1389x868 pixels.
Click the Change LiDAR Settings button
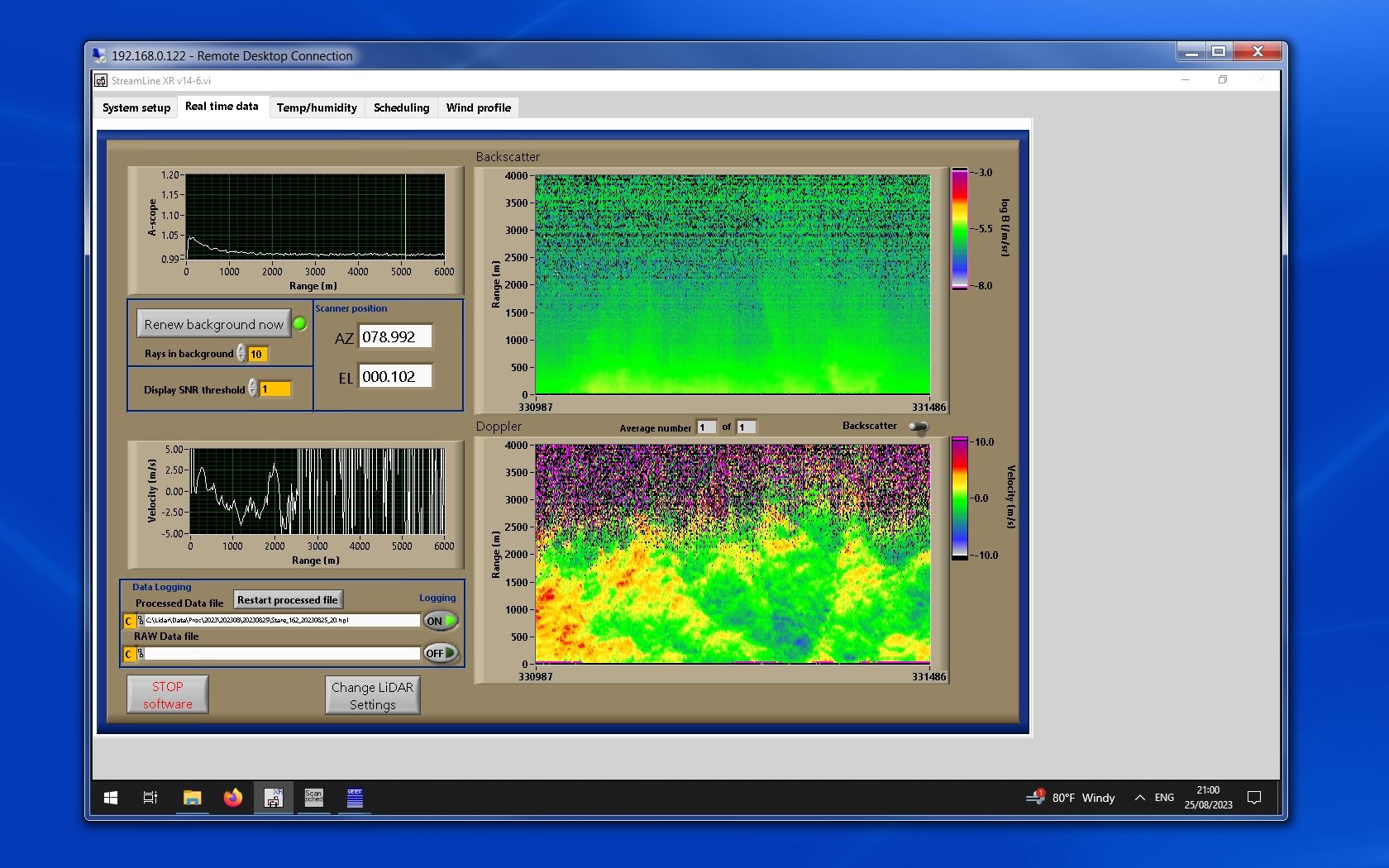(x=372, y=695)
